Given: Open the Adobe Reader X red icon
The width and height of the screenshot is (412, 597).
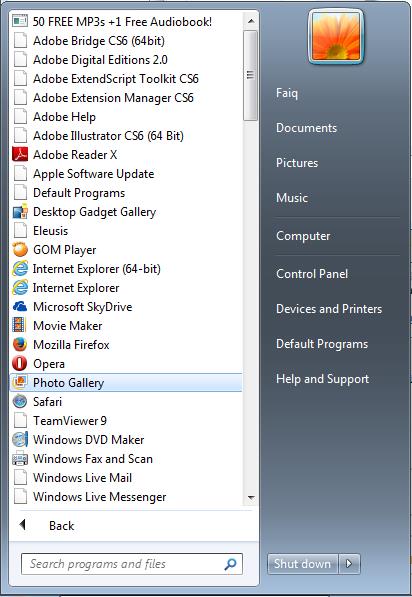Looking at the screenshot, I should point(20,155).
